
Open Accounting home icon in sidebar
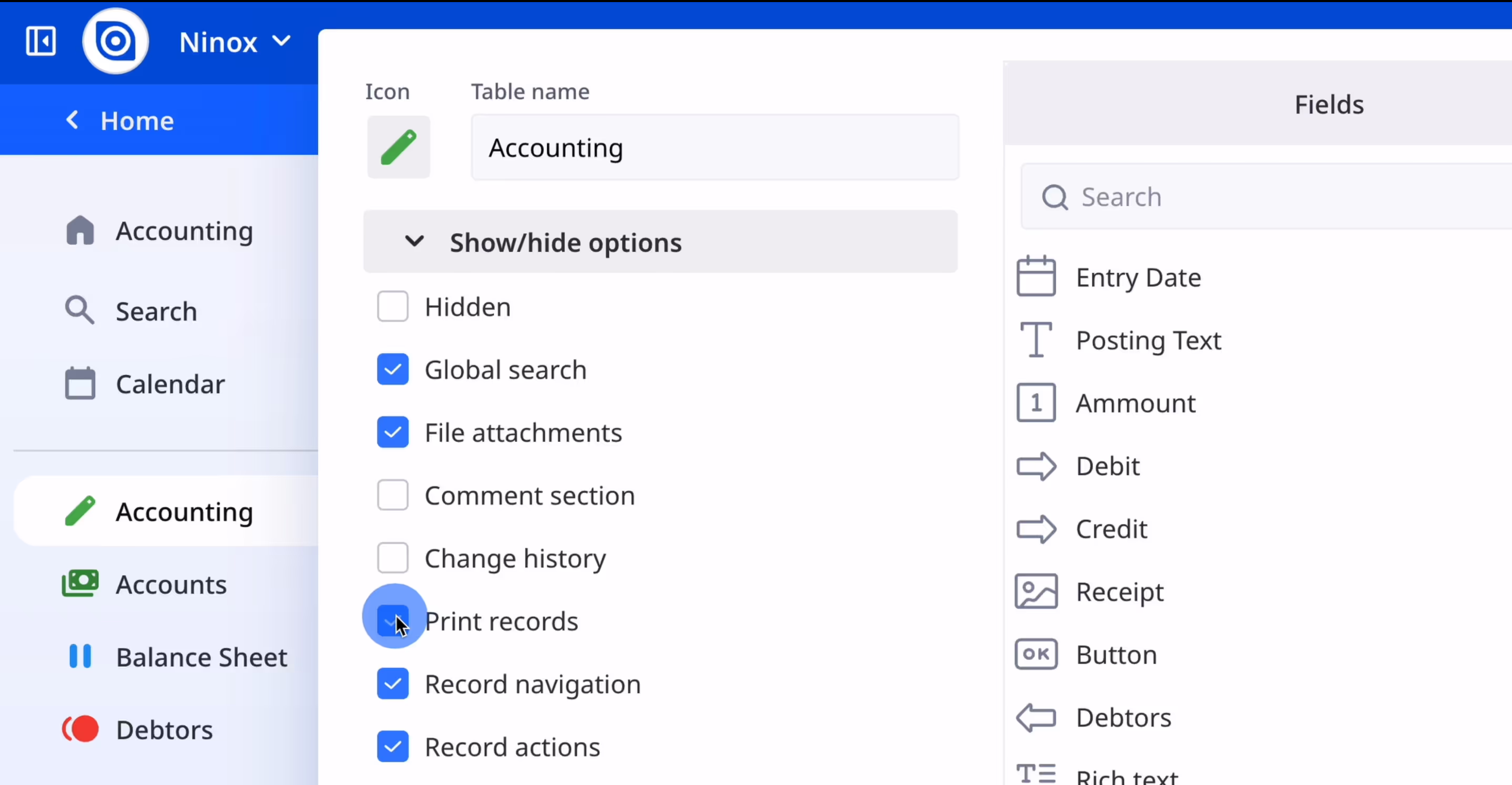click(80, 230)
